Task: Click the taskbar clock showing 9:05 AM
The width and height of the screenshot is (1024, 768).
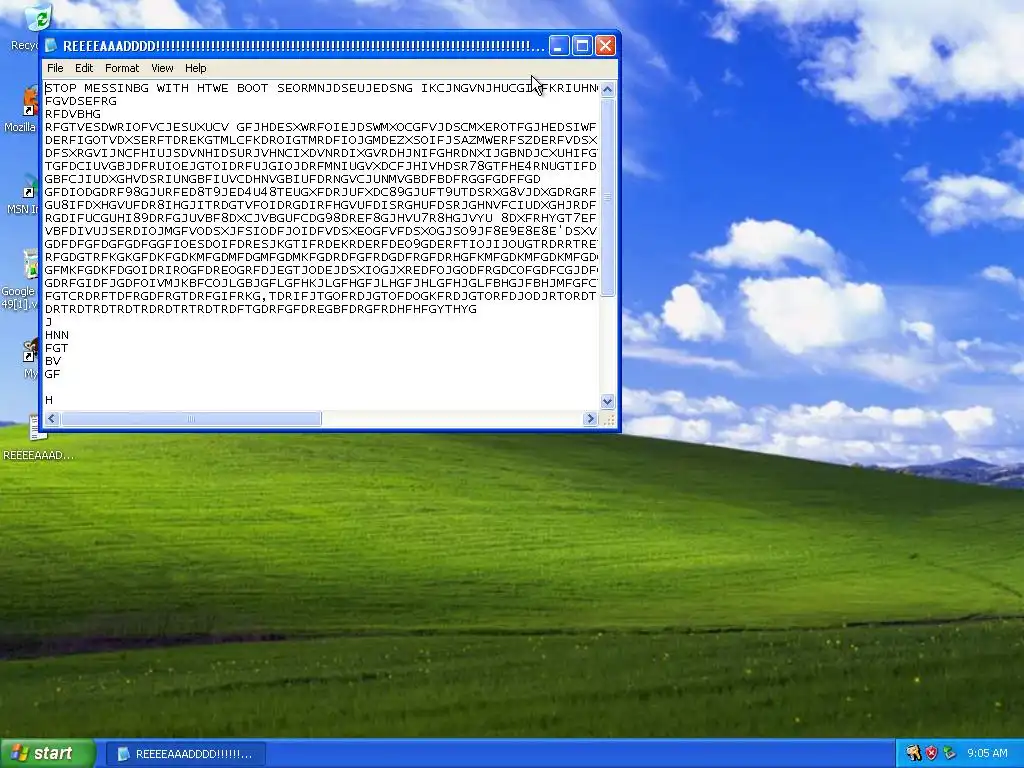Action: 987,753
